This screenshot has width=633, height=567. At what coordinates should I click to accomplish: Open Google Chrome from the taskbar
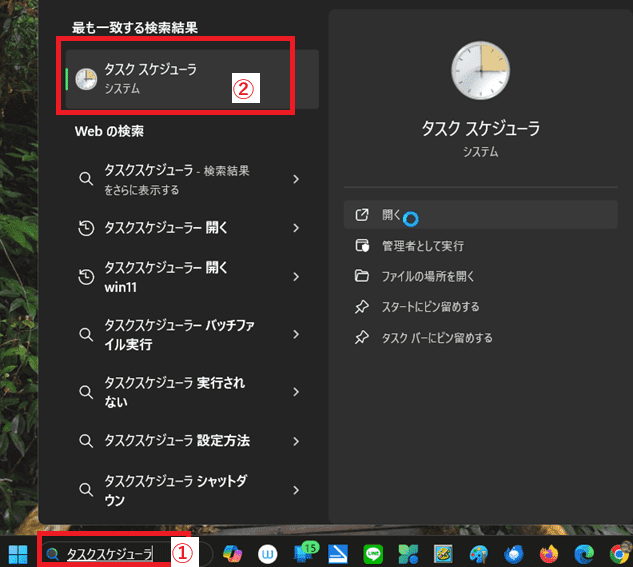point(618,553)
